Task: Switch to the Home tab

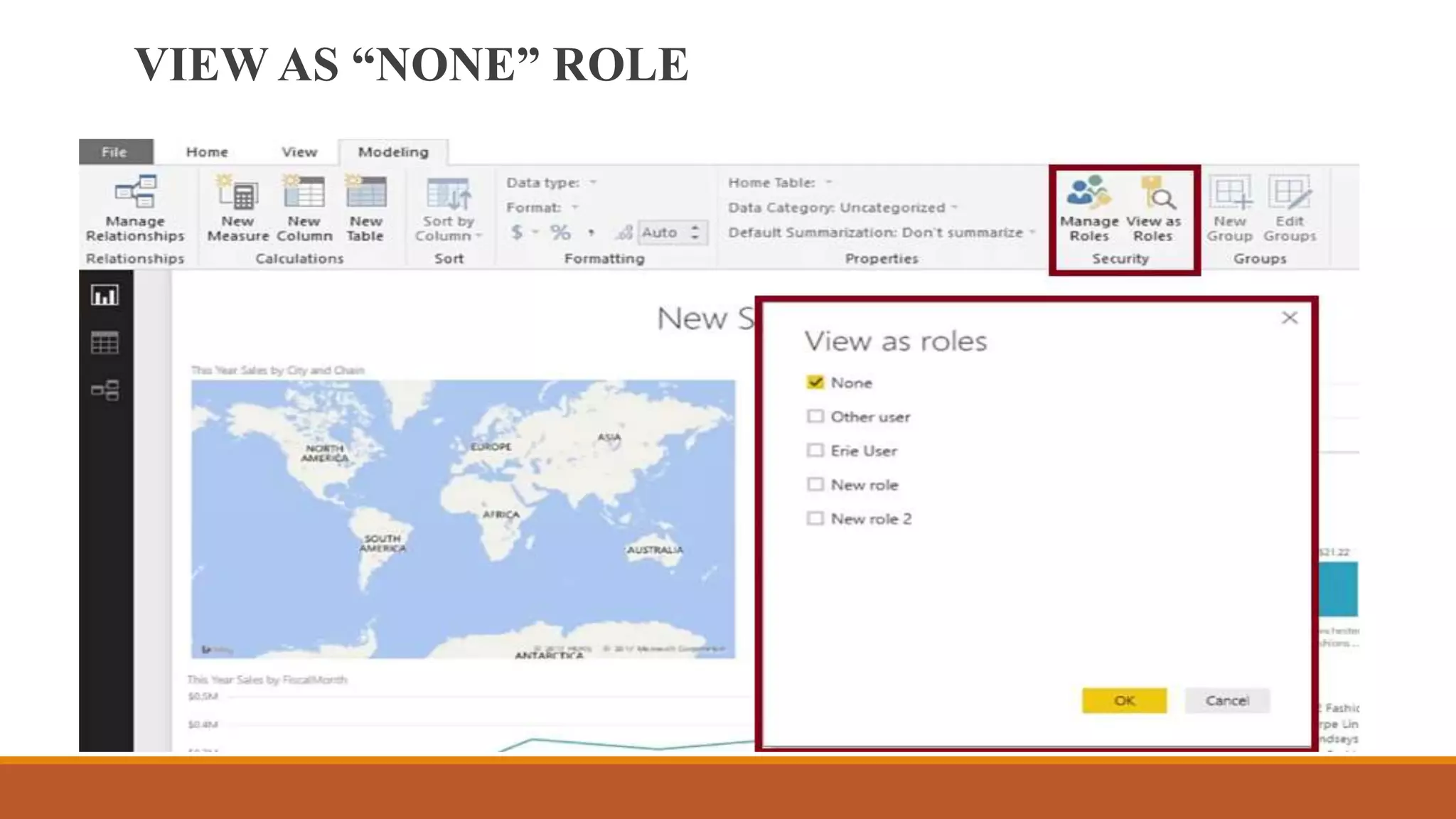Action: point(207,151)
